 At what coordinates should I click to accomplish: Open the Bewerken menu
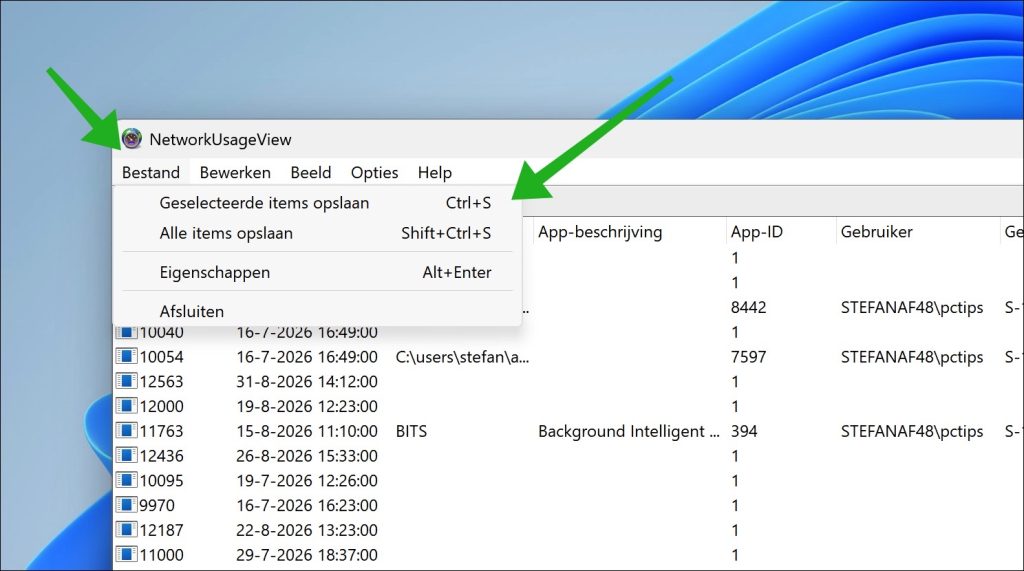(x=235, y=172)
